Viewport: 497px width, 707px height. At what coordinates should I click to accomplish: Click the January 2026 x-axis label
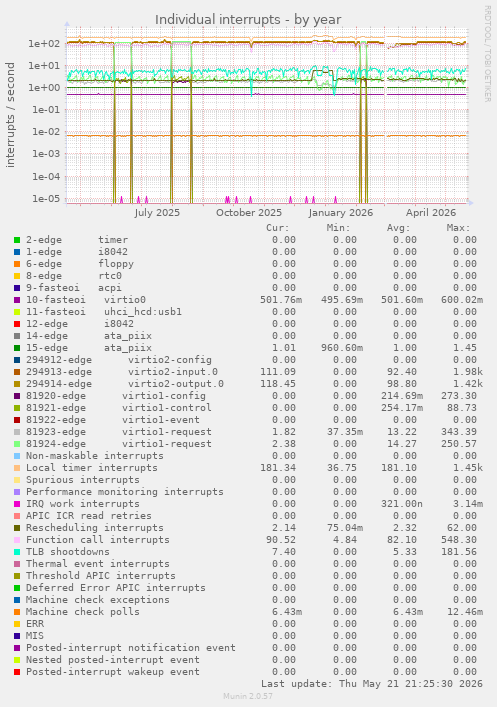[x=341, y=212]
